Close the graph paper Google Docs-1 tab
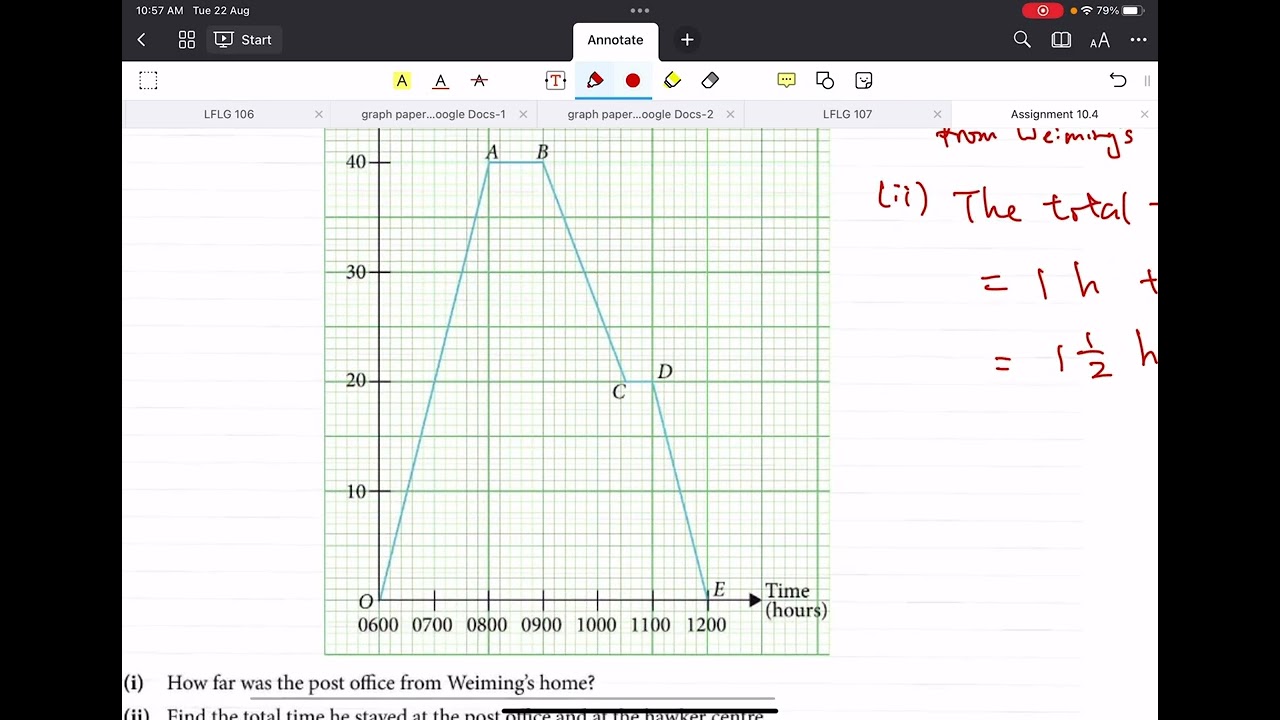 (x=523, y=114)
